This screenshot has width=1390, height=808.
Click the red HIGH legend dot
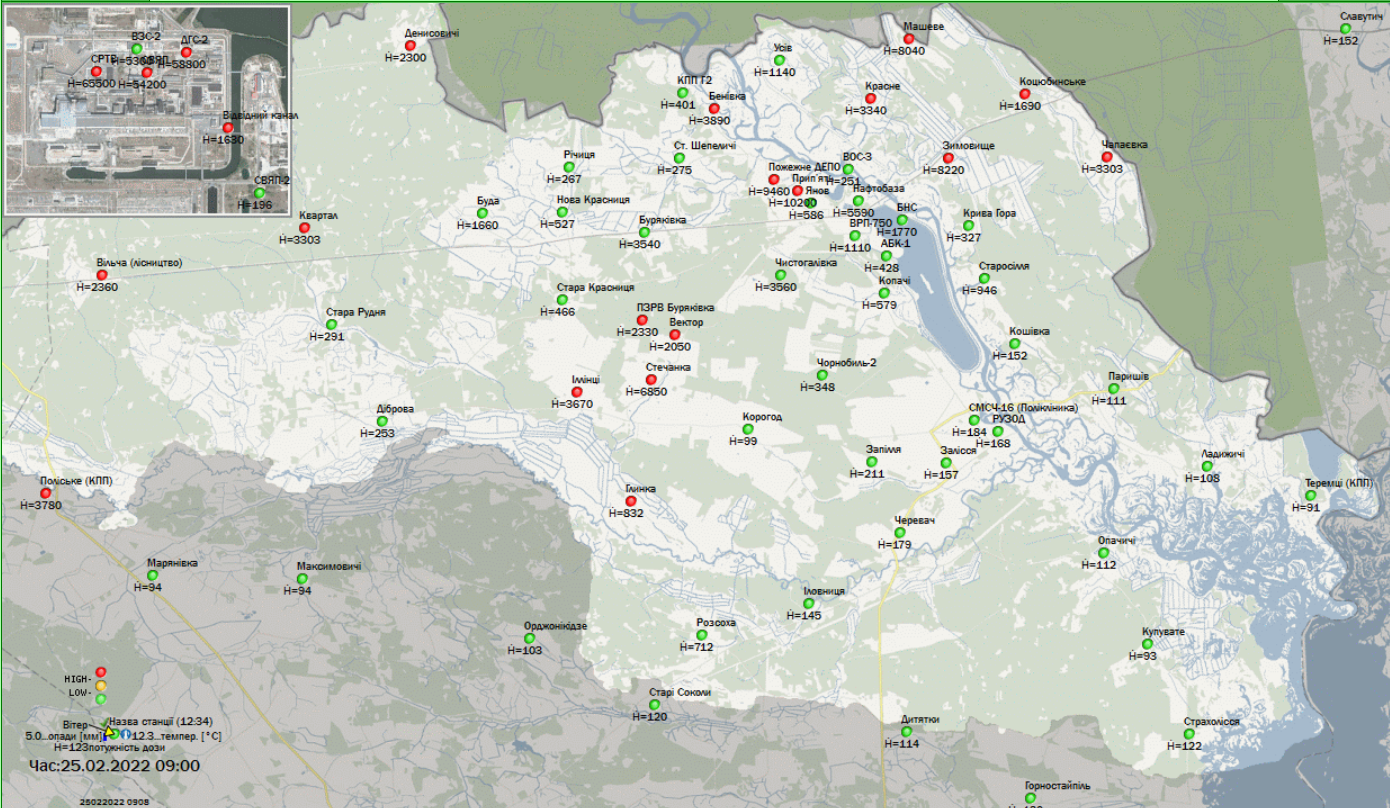tap(101, 672)
